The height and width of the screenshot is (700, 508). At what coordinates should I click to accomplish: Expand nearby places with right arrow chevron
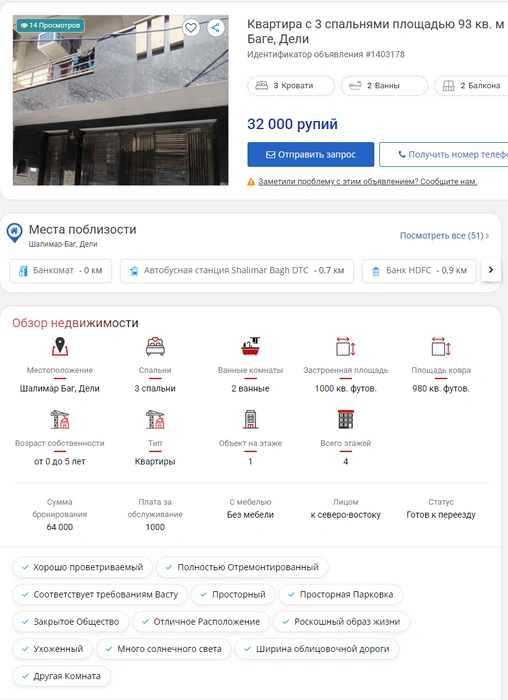click(x=491, y=270)
